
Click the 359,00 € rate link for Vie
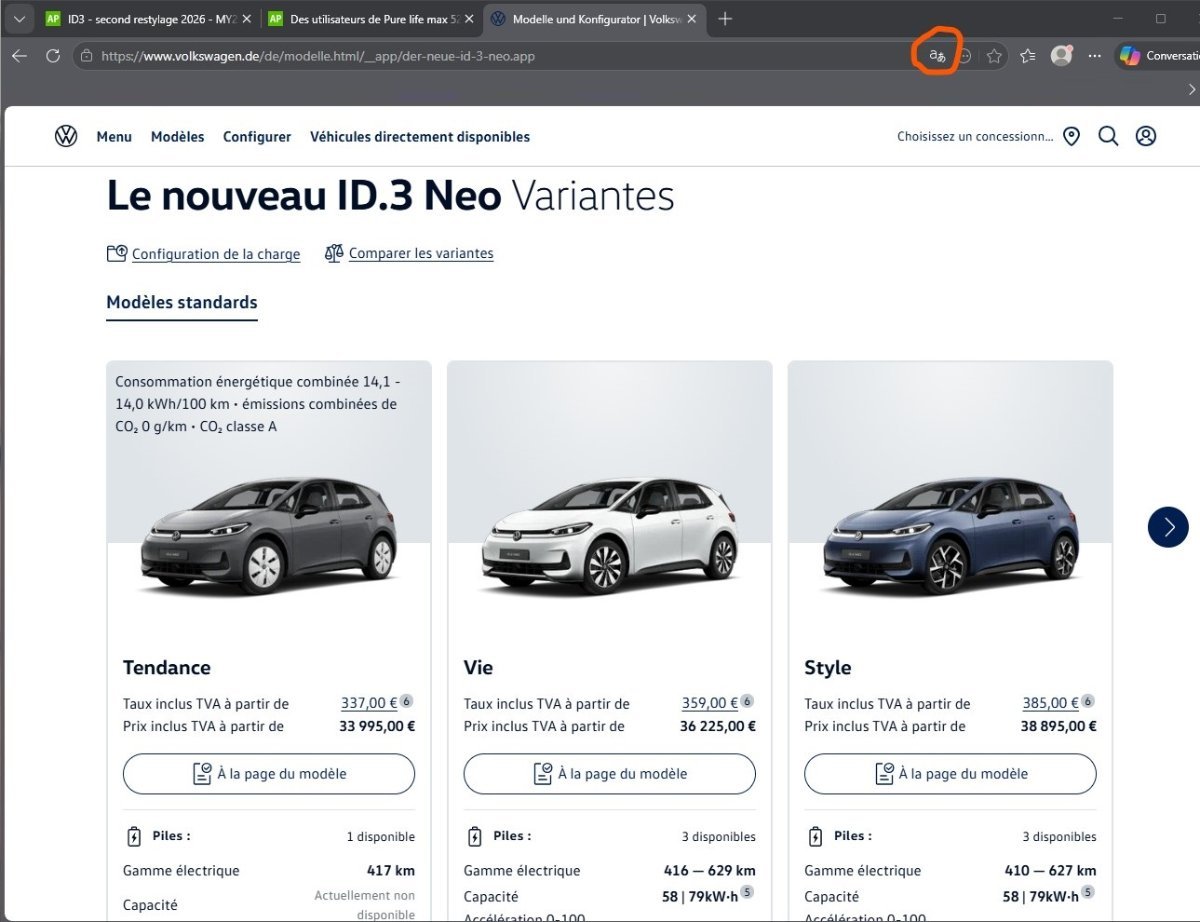(709, 704)
